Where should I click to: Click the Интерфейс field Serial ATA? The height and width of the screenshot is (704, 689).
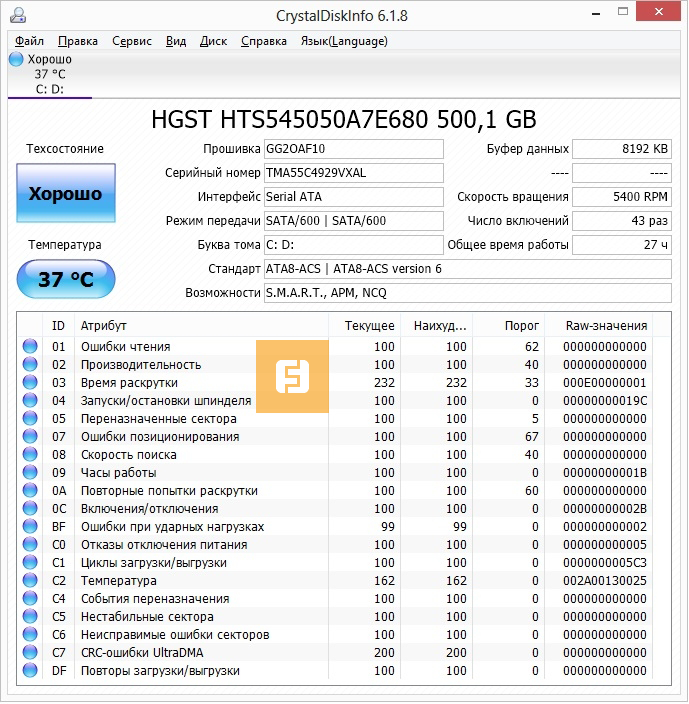pyautogui.click(x=354, y=197)
